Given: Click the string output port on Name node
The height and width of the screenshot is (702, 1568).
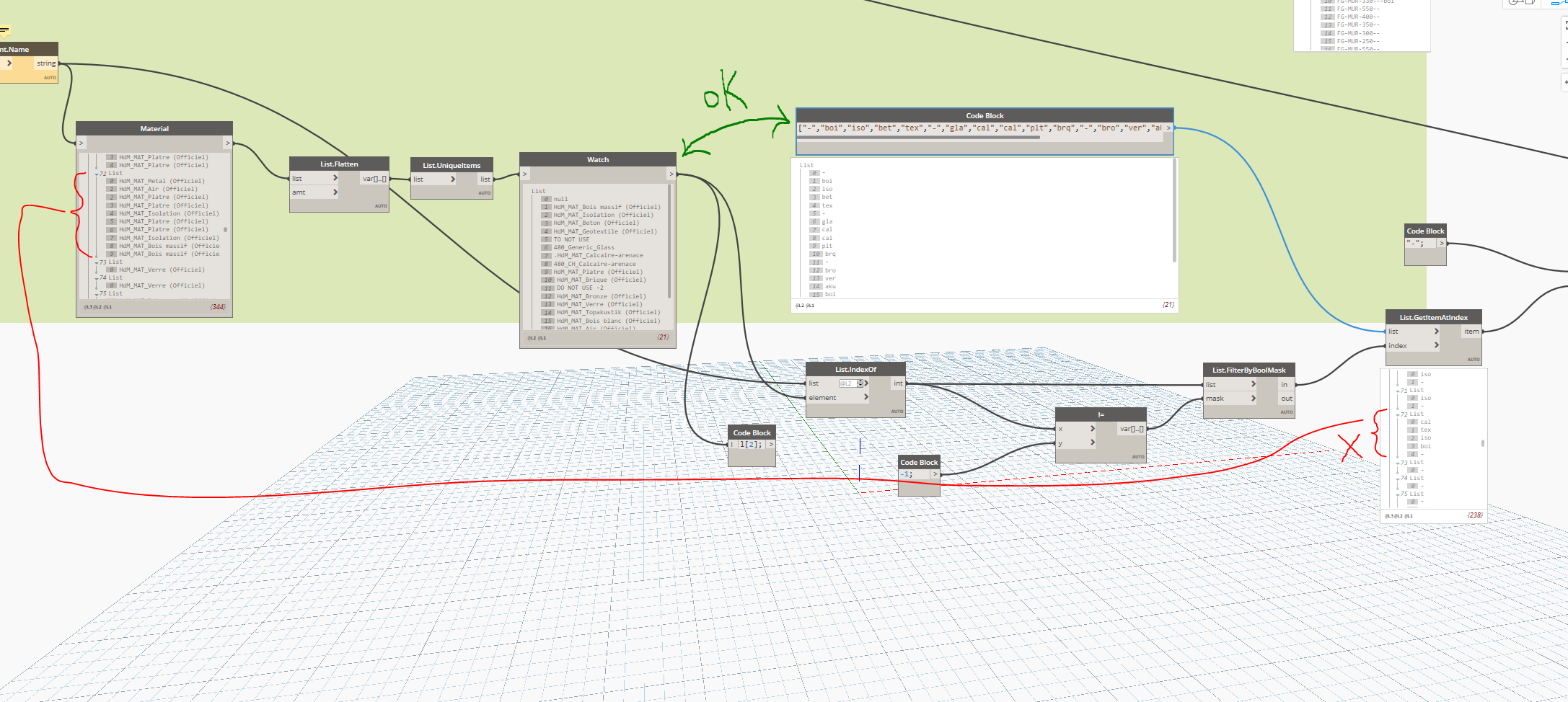Looking at the screenshot, I should 46,63.
